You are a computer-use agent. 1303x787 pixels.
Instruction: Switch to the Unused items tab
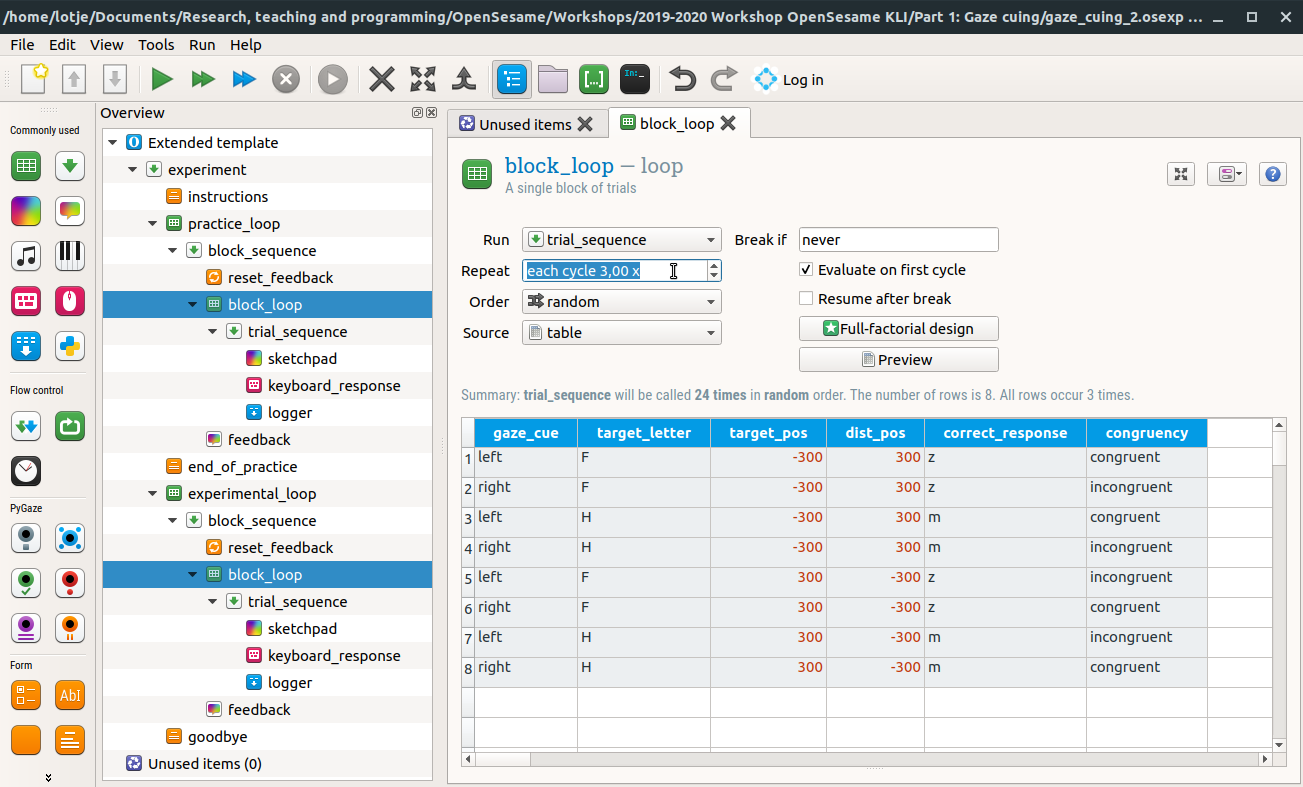(527, 124)
